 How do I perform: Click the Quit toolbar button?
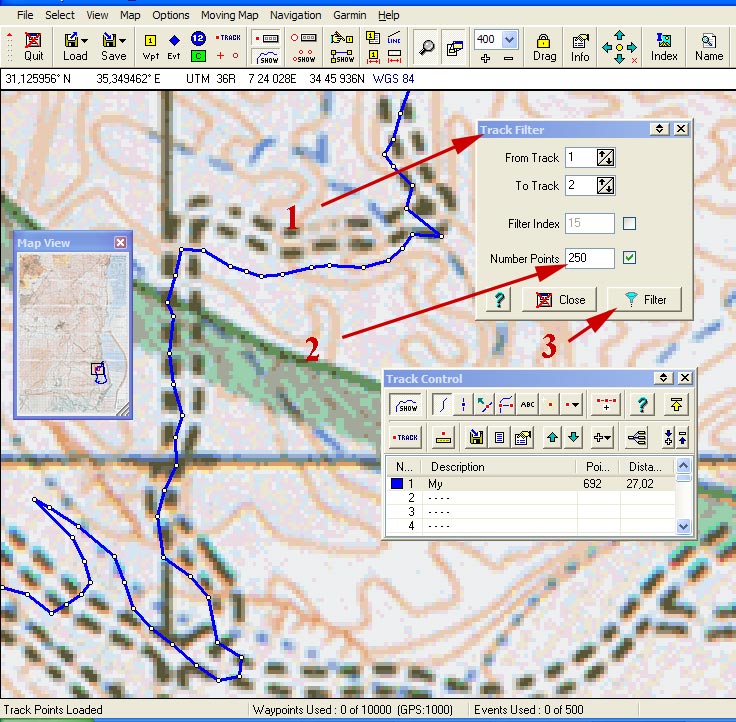point(33,47)
